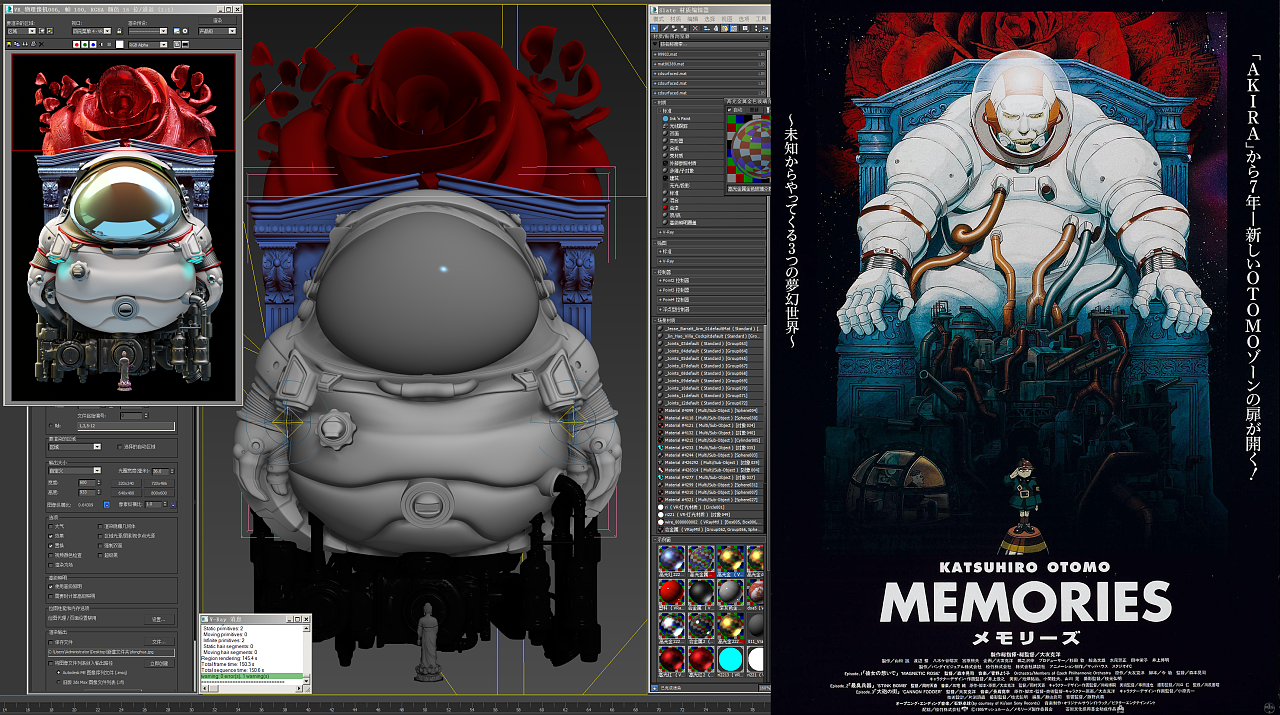Open edit region icon in frame buffer

42,31
